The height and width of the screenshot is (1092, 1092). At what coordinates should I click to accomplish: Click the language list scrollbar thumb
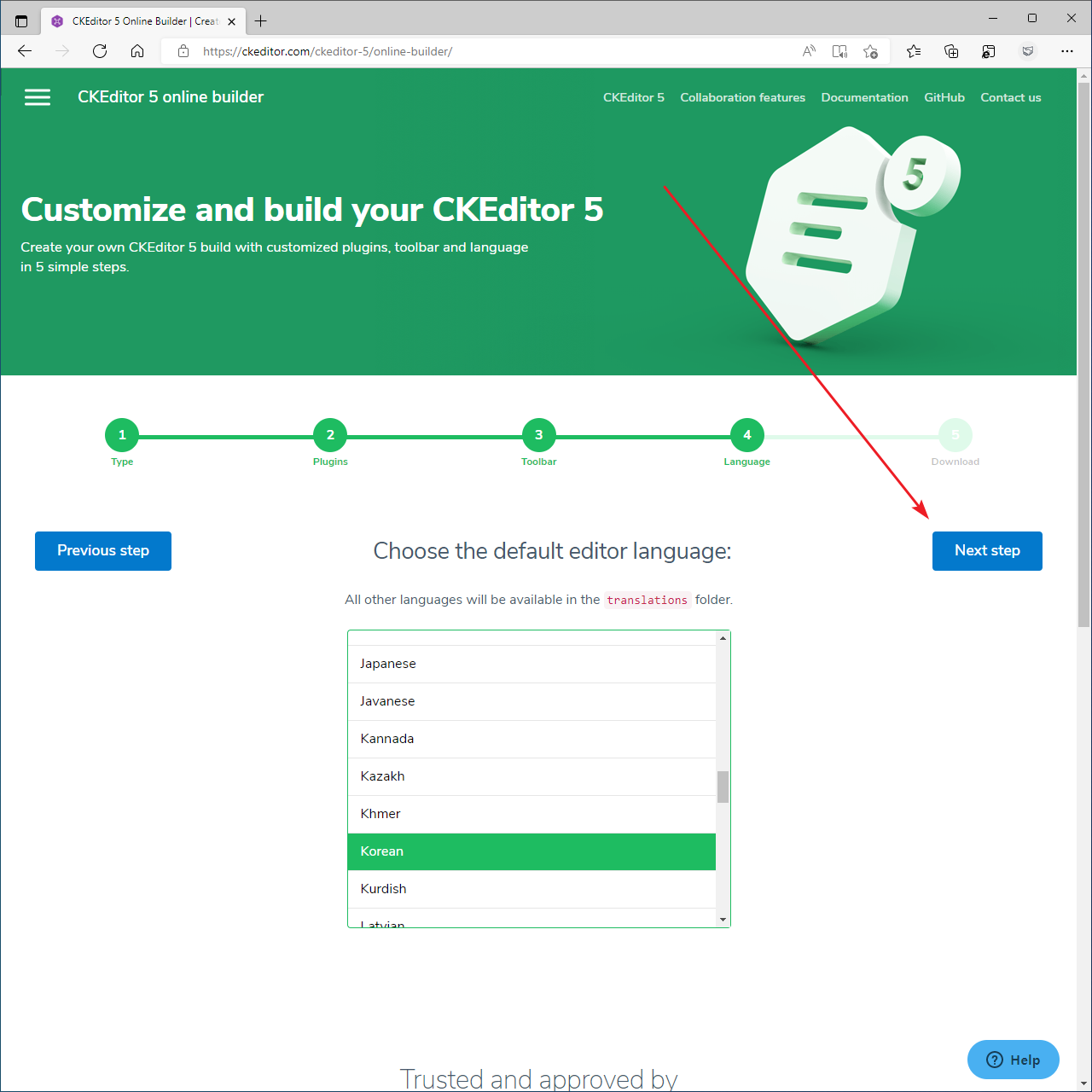[x=723, y=787]
